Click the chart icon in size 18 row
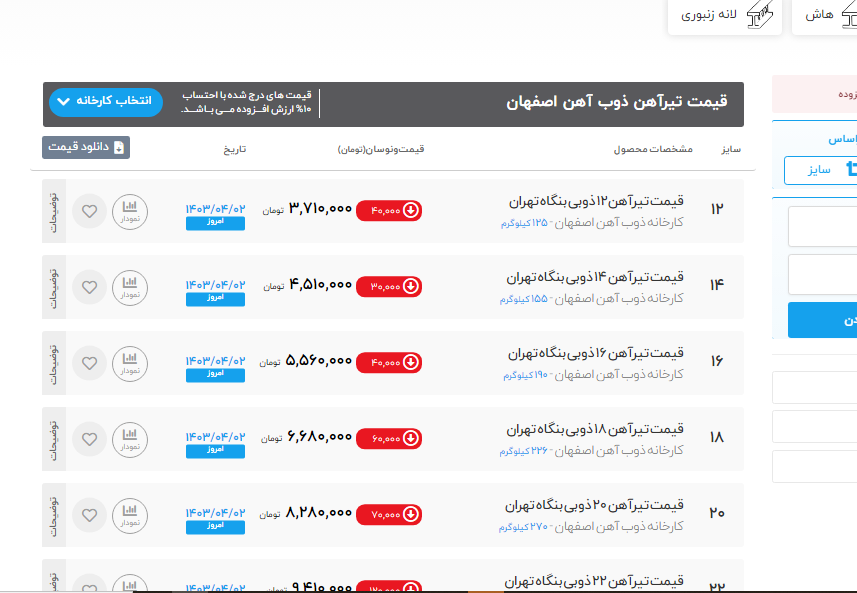Screen dimensions: 857x593 (129, 439)
